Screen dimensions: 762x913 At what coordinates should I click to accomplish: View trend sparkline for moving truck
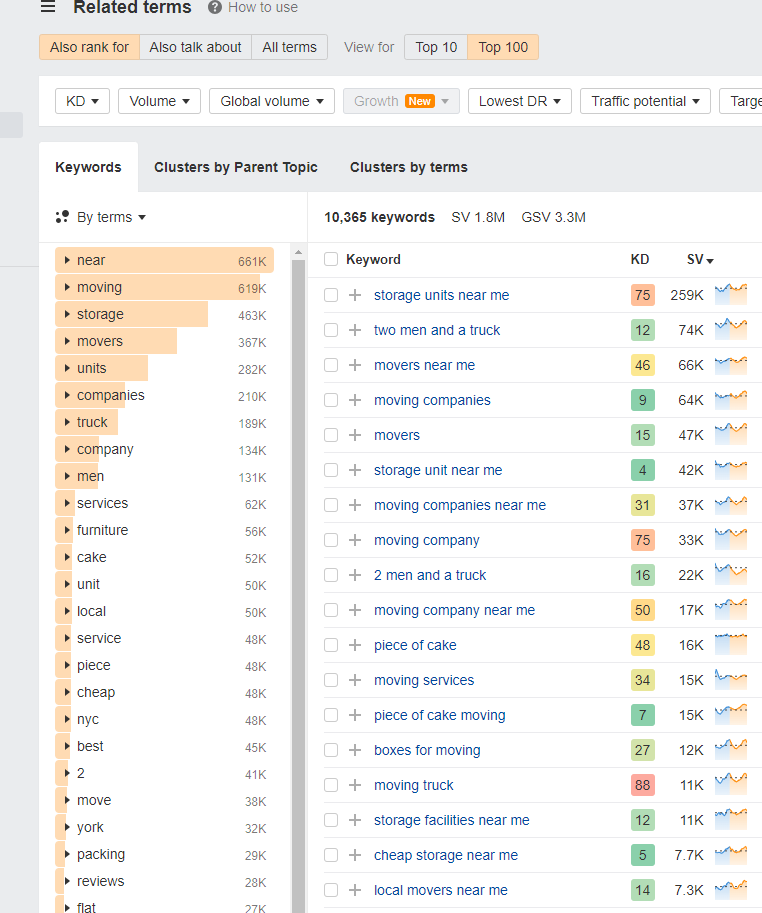point(731,785)
